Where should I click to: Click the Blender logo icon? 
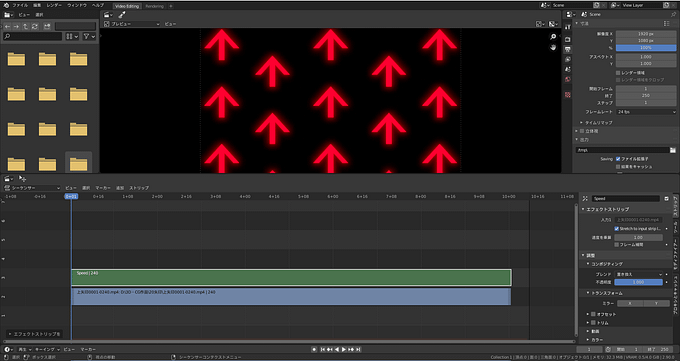6,5
